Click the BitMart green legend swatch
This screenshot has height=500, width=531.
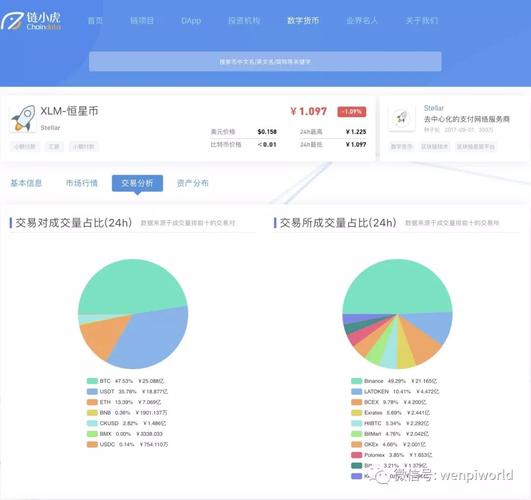(357, 434)
